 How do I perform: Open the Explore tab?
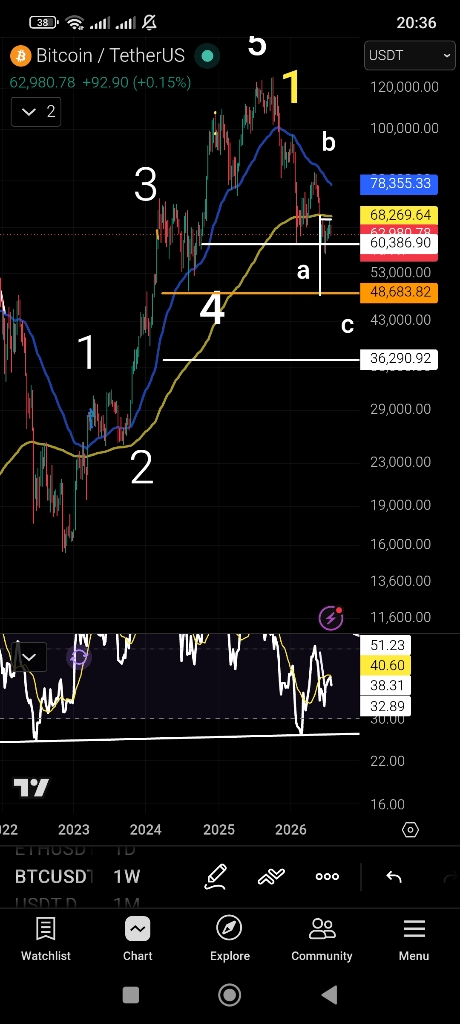[x=230, y=939]
